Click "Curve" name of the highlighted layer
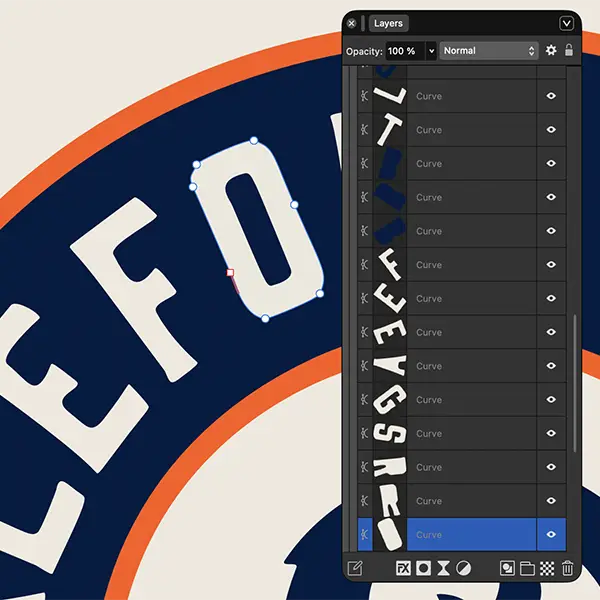Image resolution: width=600 pixels, height=600 pixels. pos(429,535)
